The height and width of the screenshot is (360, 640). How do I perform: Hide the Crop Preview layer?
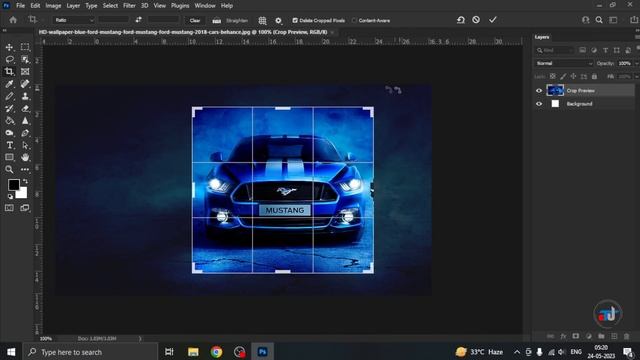539,91
